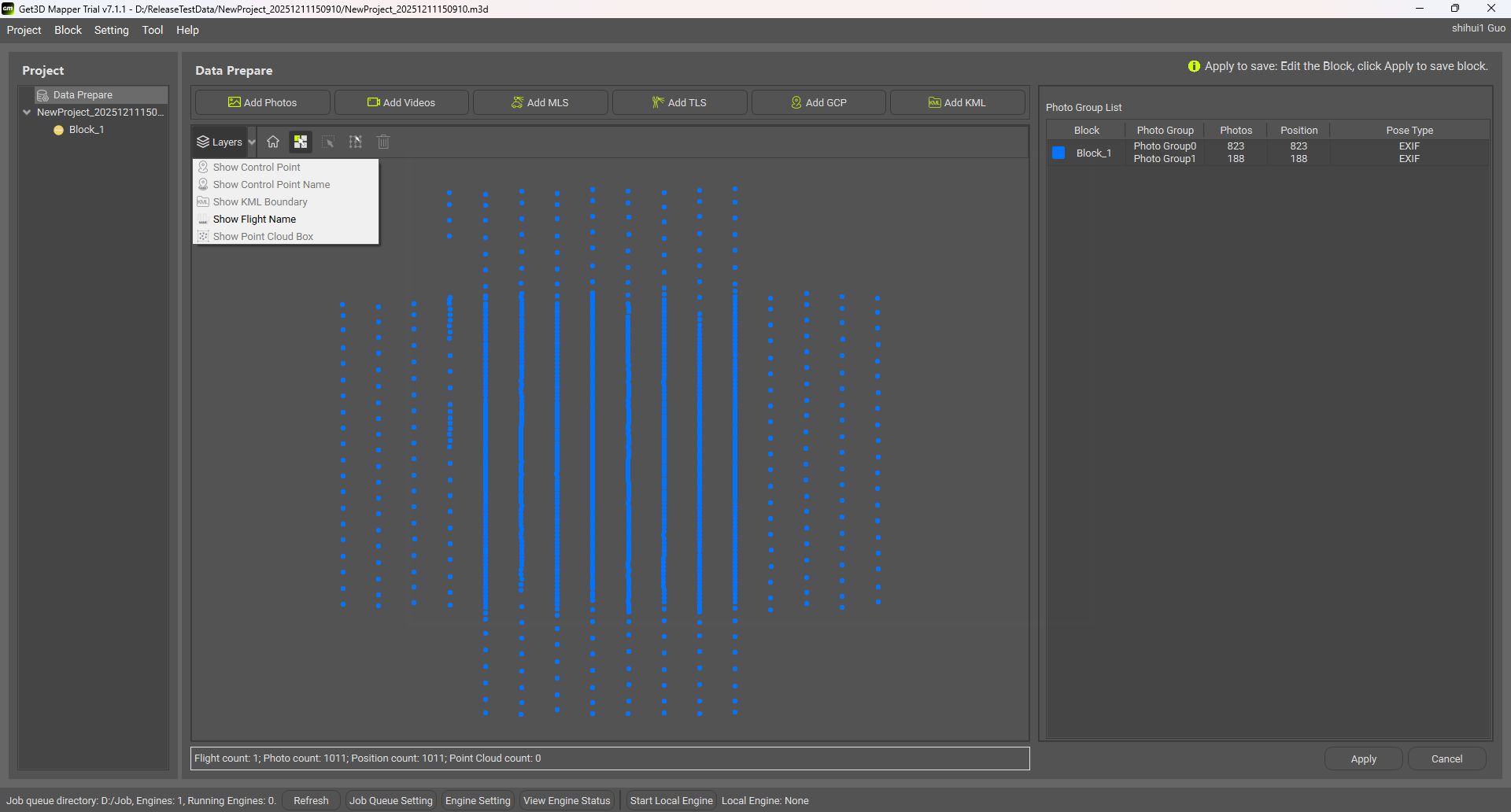Click the polygon selection tool icon
Screen dimensions: 1511x812
(x=356, y=142)
